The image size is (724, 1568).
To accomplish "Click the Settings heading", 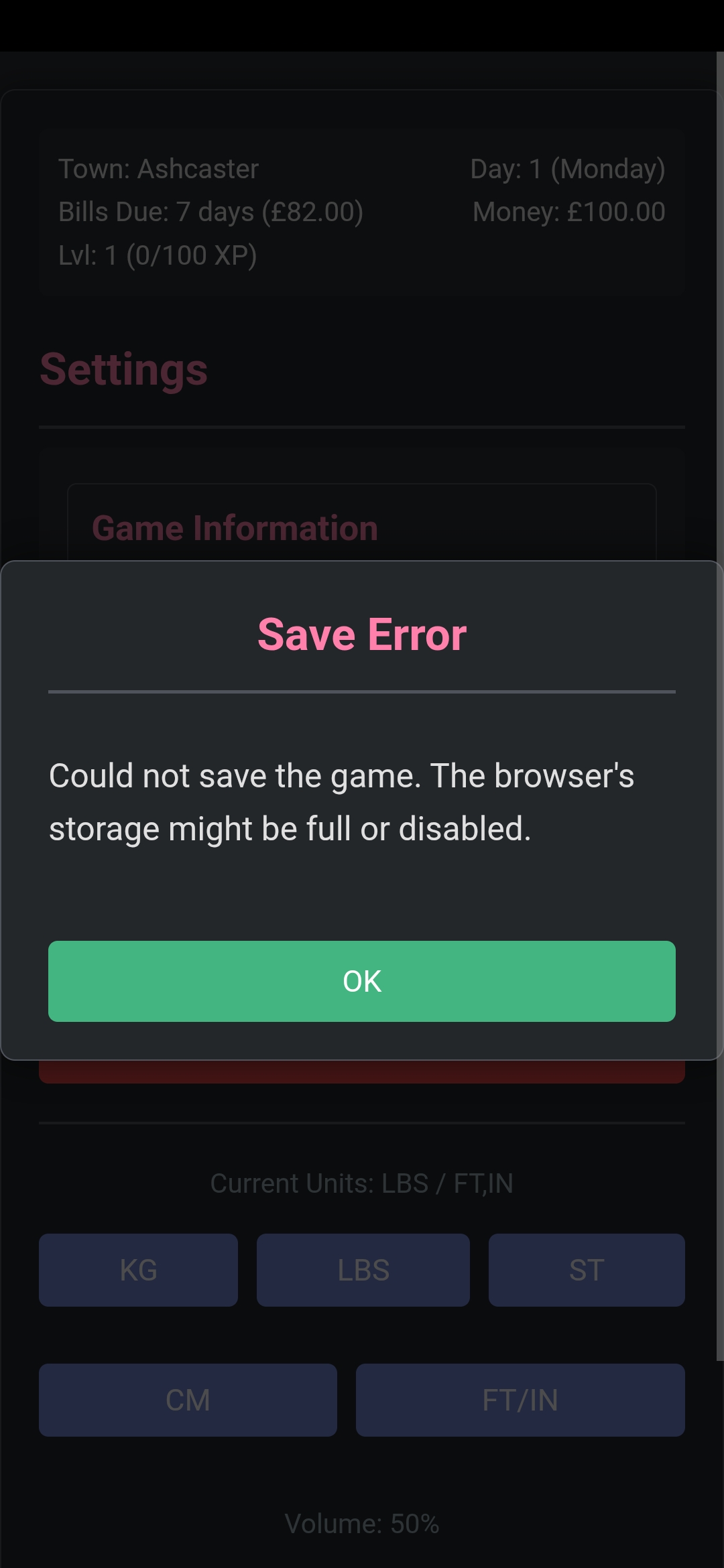I will click(124, 369).
